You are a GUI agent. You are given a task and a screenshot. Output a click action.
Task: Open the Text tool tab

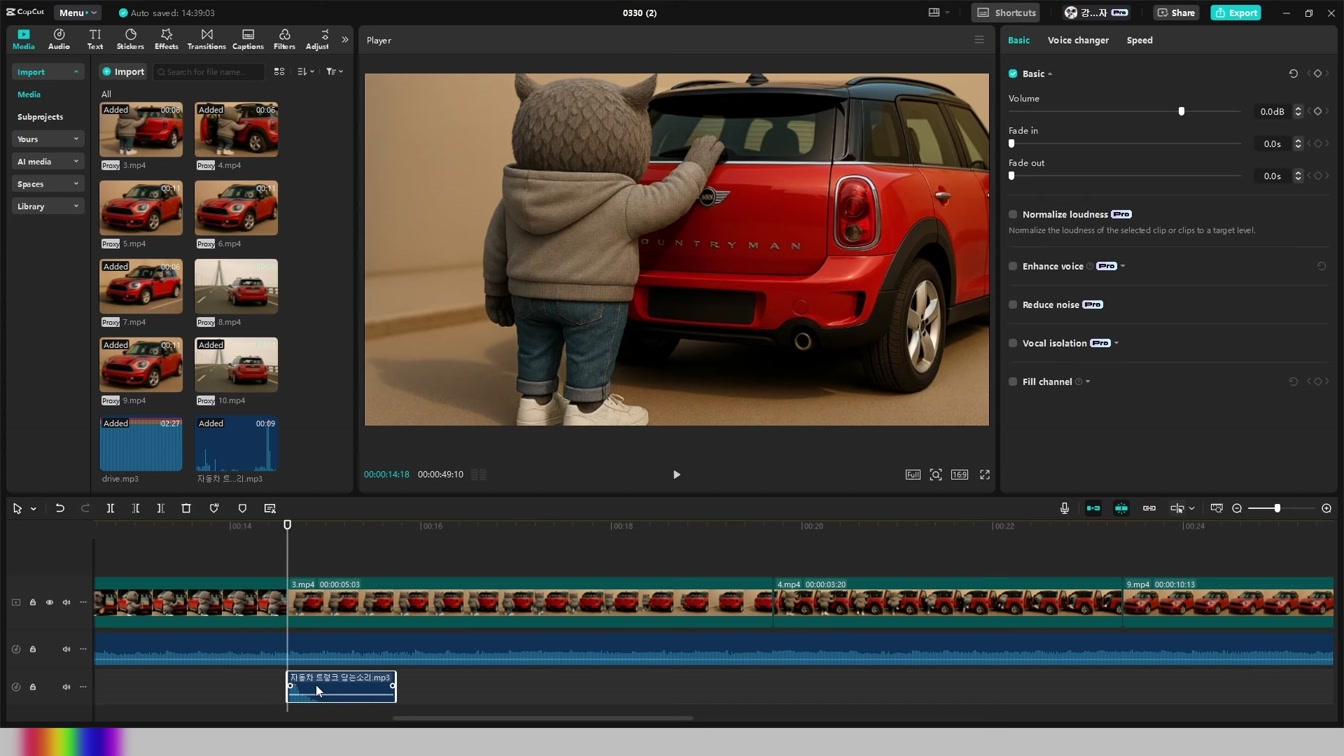pyautogui.click(x=95, y=39)
